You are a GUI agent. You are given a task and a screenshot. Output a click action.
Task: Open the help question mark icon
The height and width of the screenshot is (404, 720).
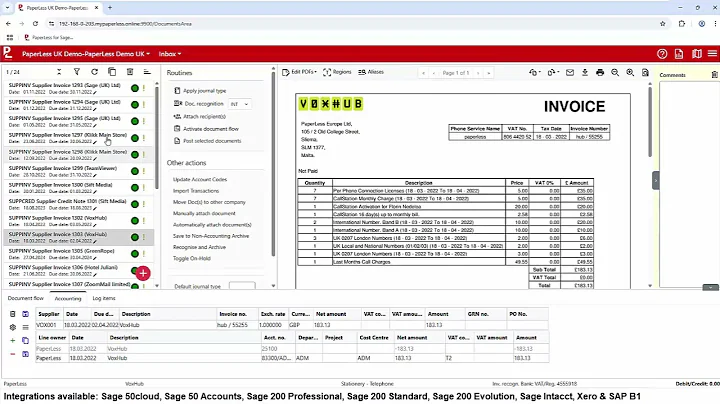(x=662, y=54)
